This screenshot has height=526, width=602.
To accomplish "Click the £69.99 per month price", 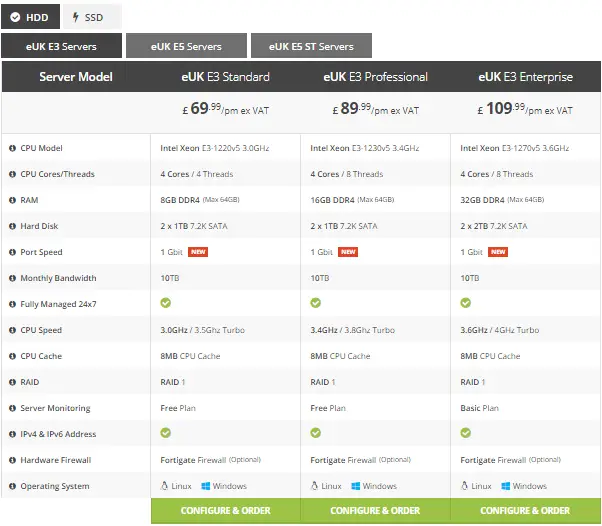I will pos(226,109).
